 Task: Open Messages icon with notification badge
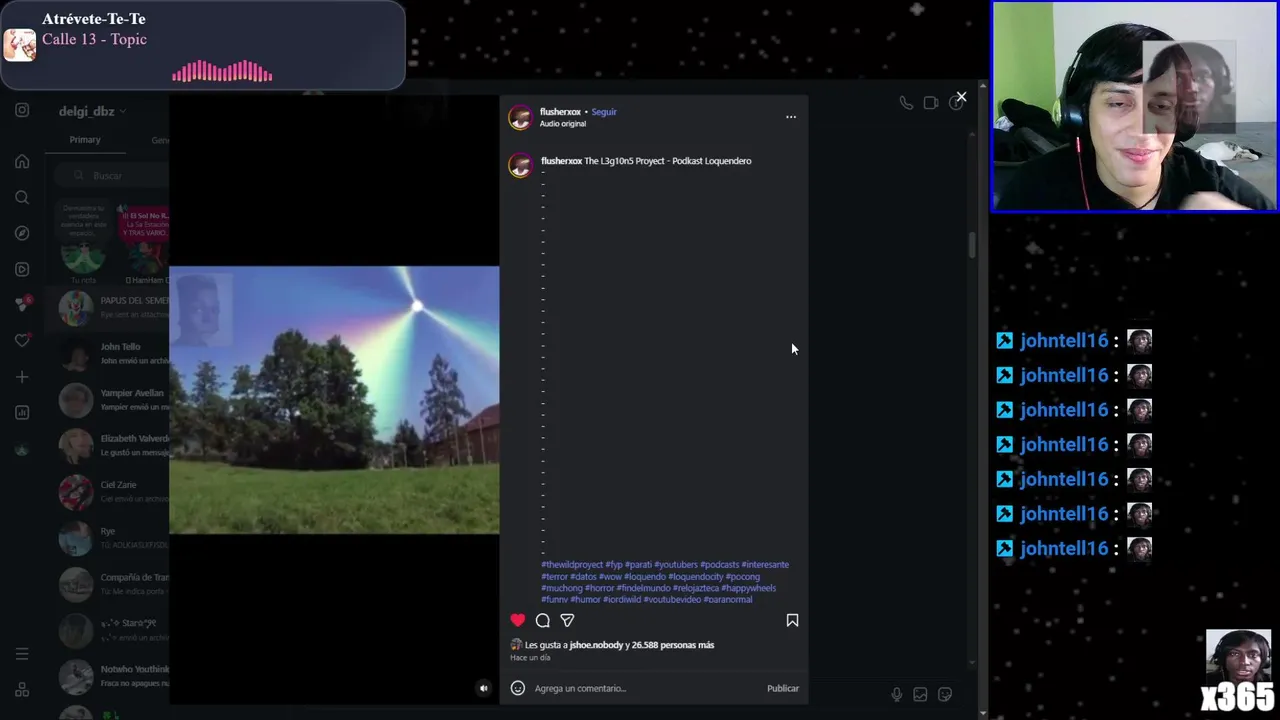(22, 304)
